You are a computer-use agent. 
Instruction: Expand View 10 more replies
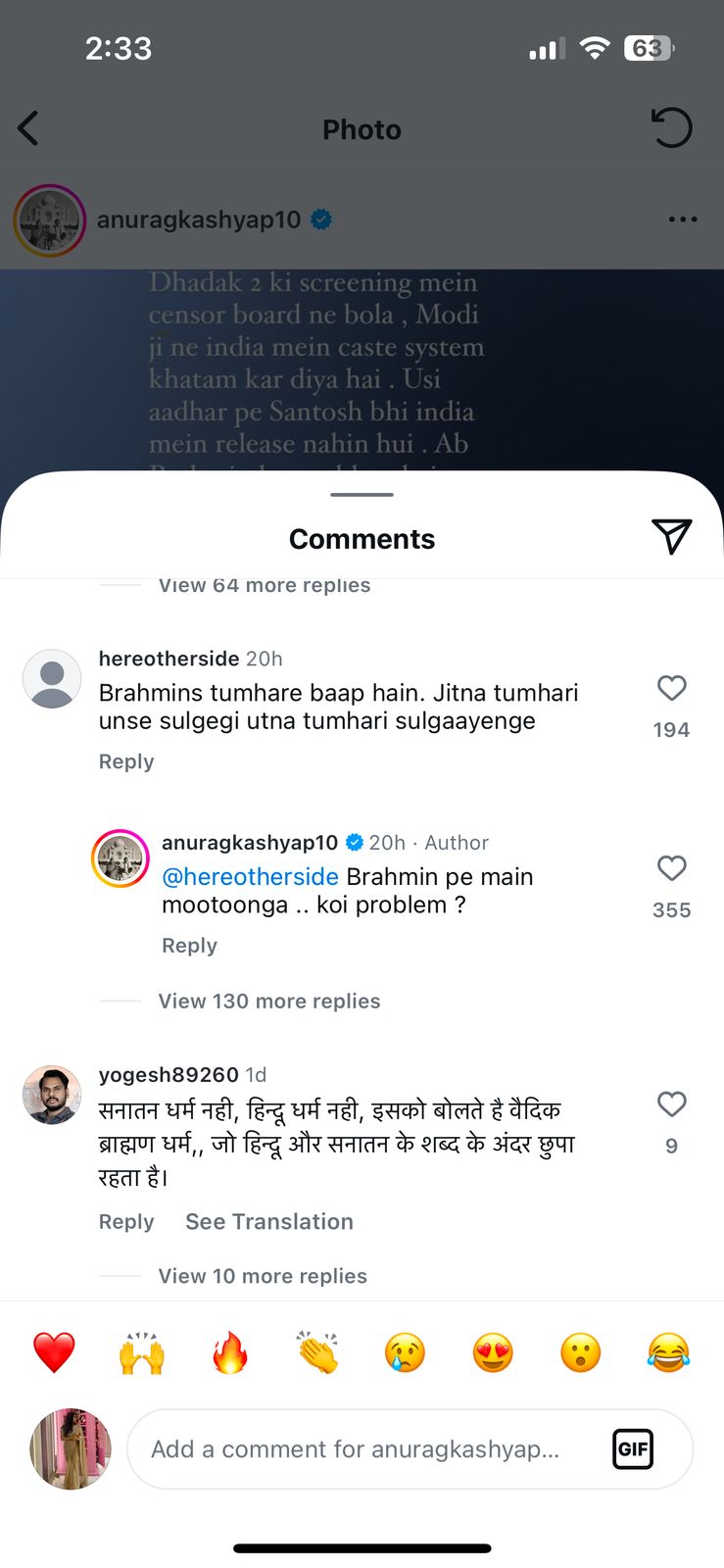coord(263,1276)
